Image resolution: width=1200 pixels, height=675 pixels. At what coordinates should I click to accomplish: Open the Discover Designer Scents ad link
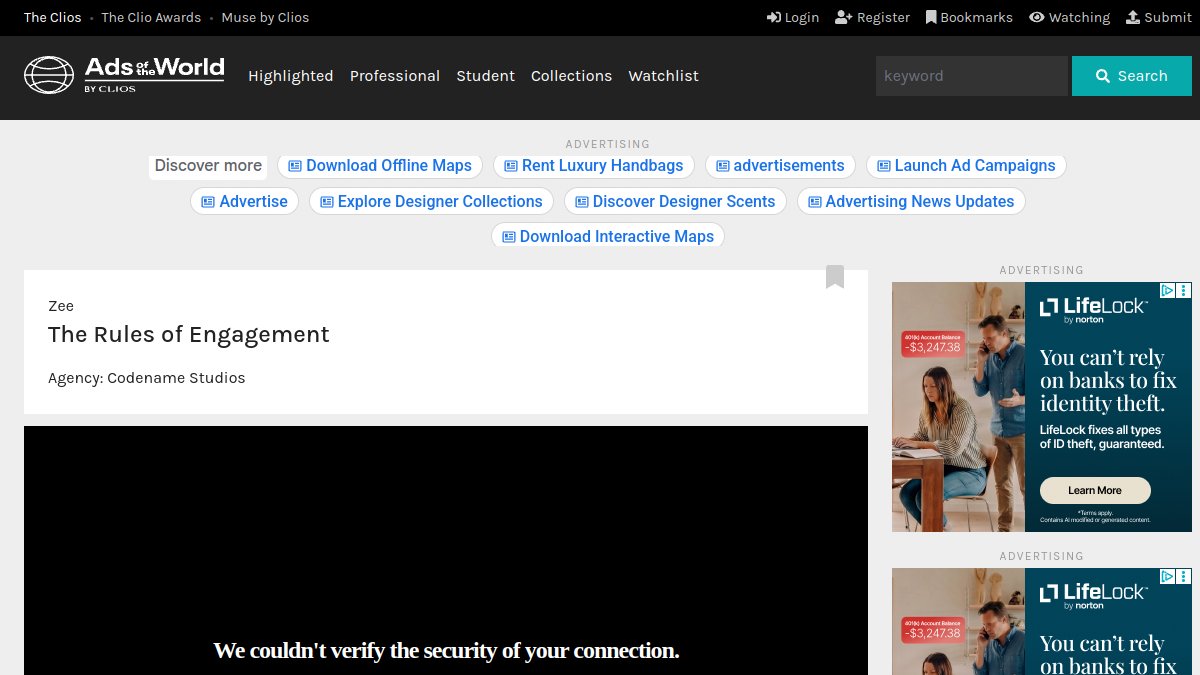click(x=676, y=201)
